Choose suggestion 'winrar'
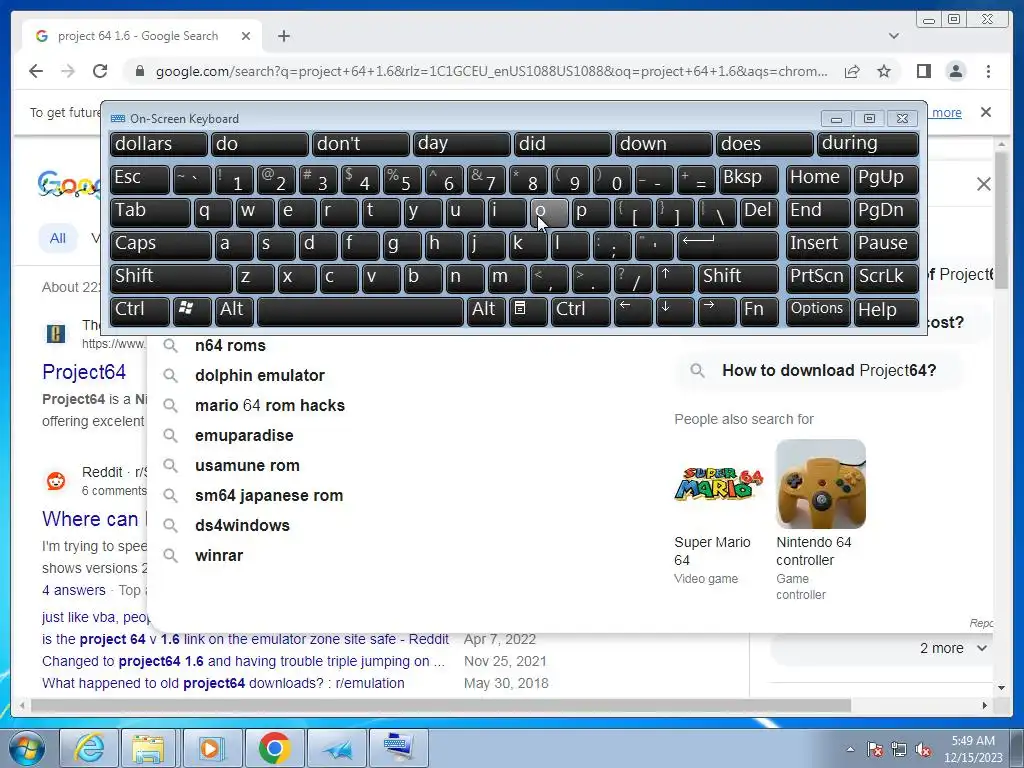 point(219,556)
